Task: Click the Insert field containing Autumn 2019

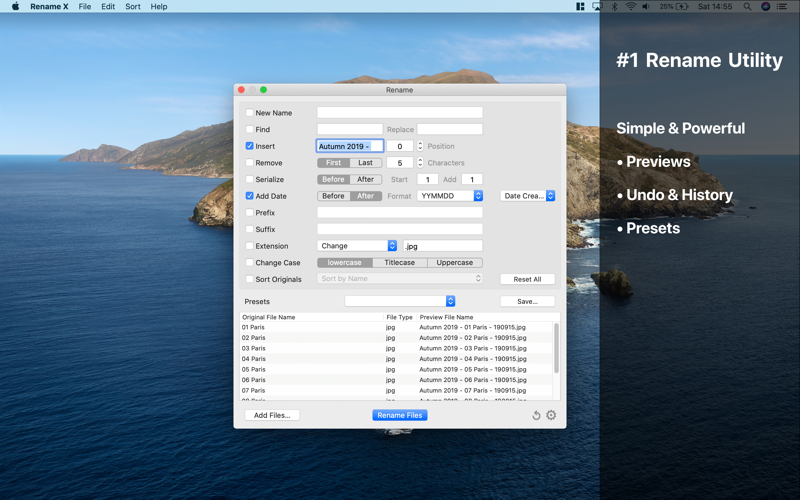Action: pyautogui.click(x=349, y=146)
